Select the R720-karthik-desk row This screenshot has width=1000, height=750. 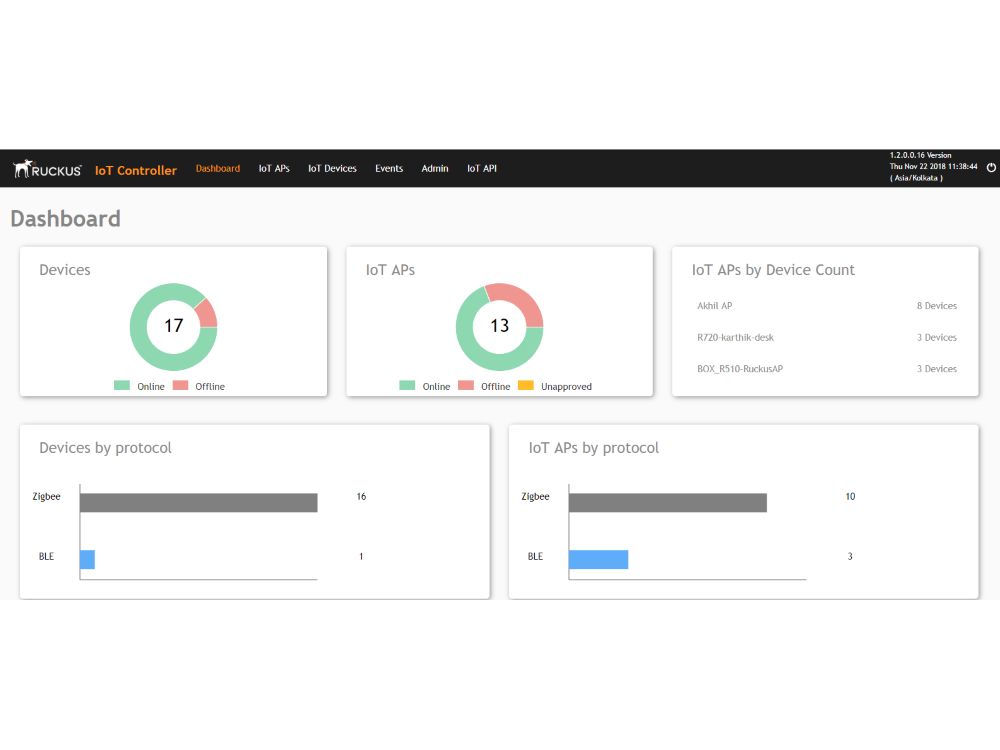[827, 337]
